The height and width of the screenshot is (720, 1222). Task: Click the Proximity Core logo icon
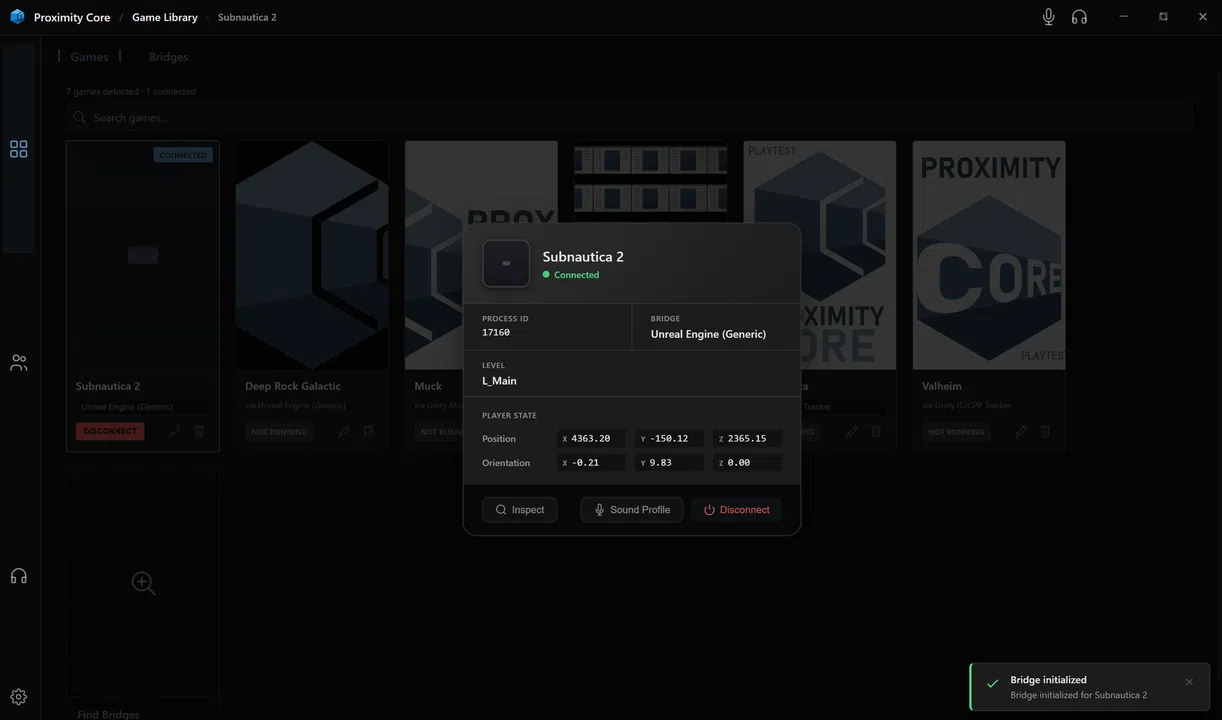click(17, 17)
